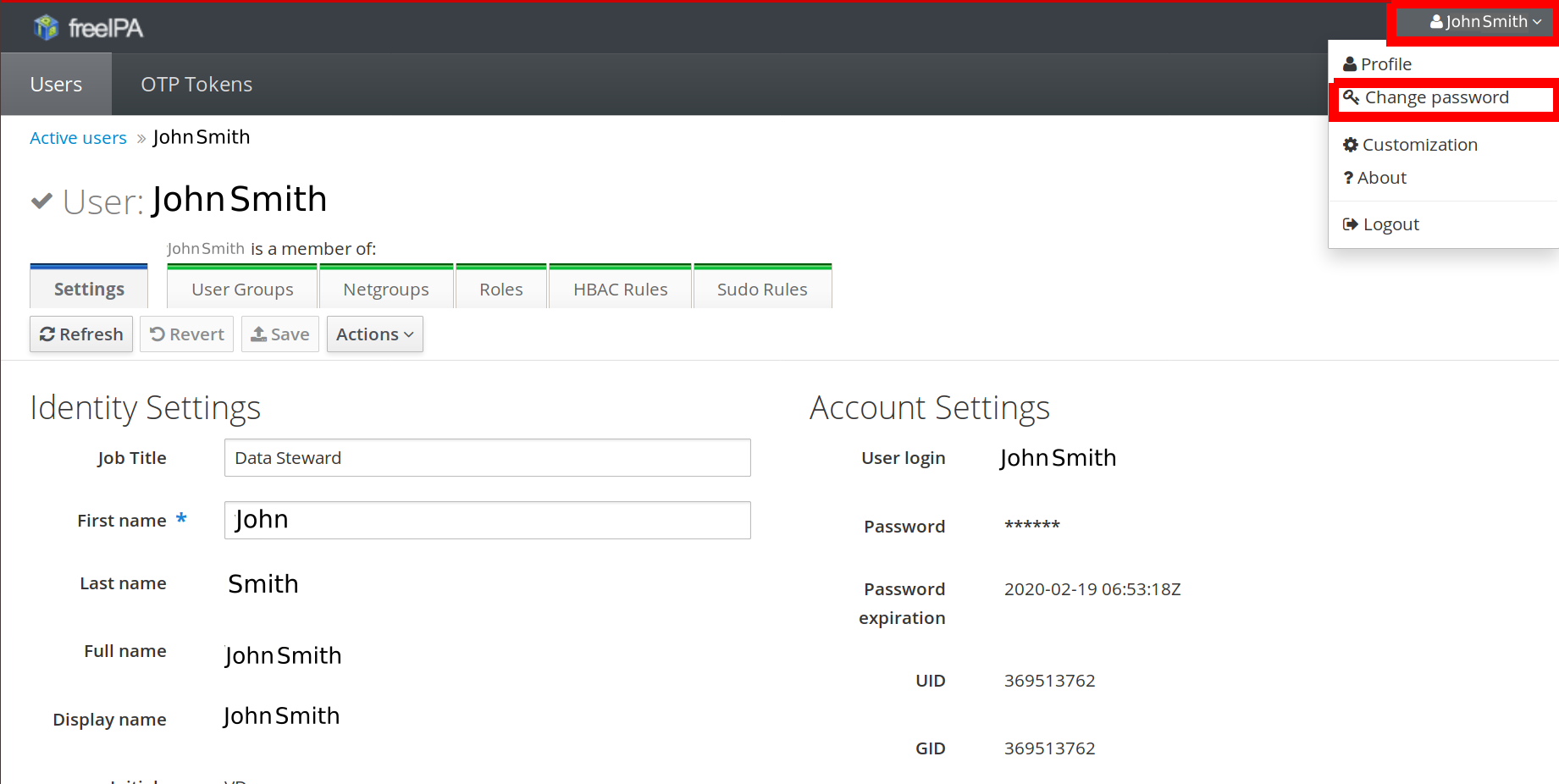
Task: Go to the Sudo Rules tab
Action: click(761, 289)
